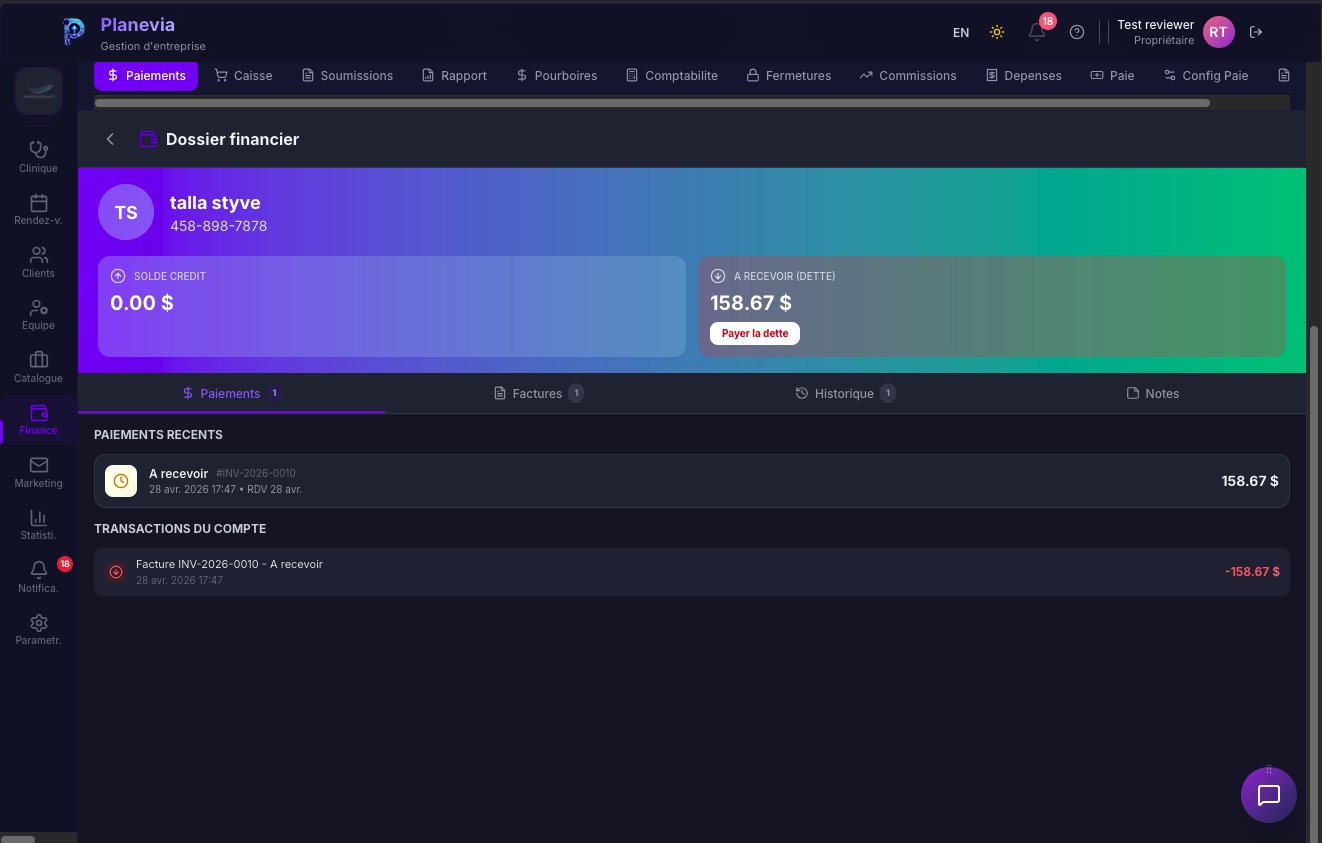1322x843 pixels.
Task: Open Rendez-v. calendar in sidebar
Action: click(38, 210)
